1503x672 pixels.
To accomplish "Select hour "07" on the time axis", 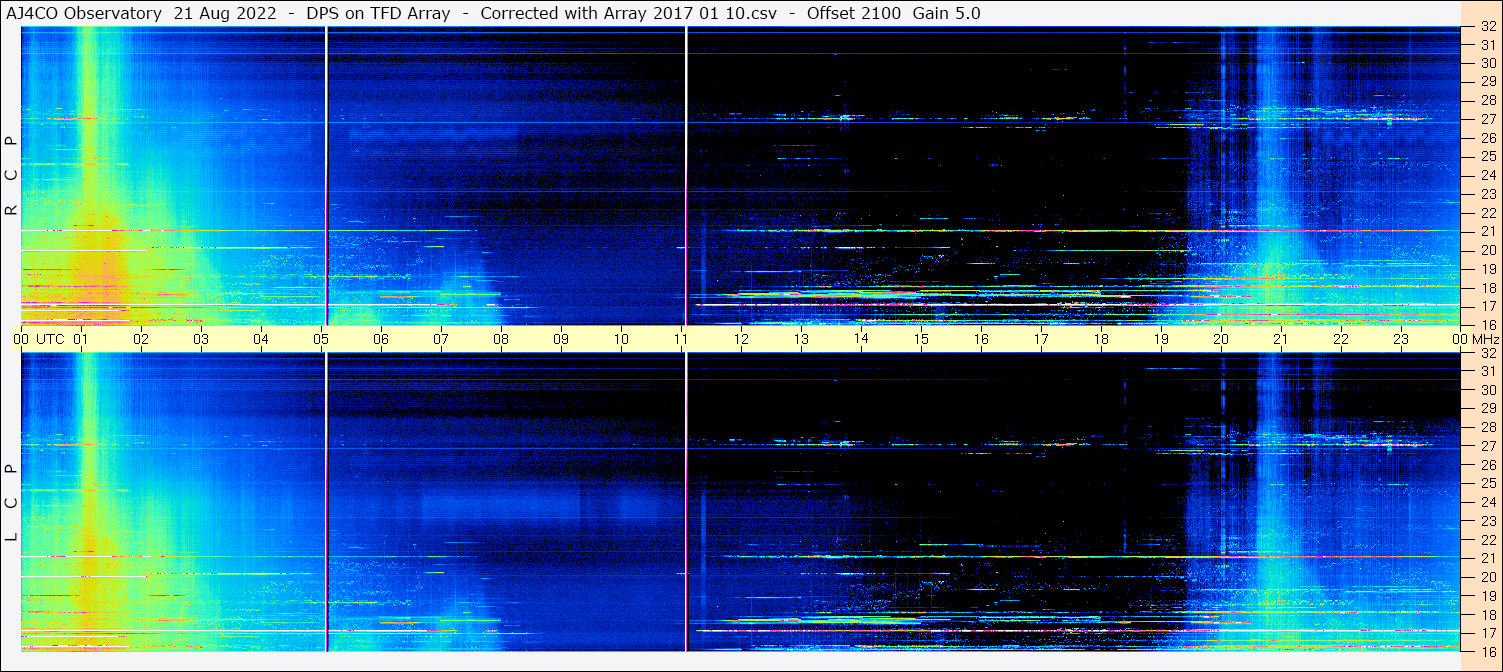I will pos(441,339).
